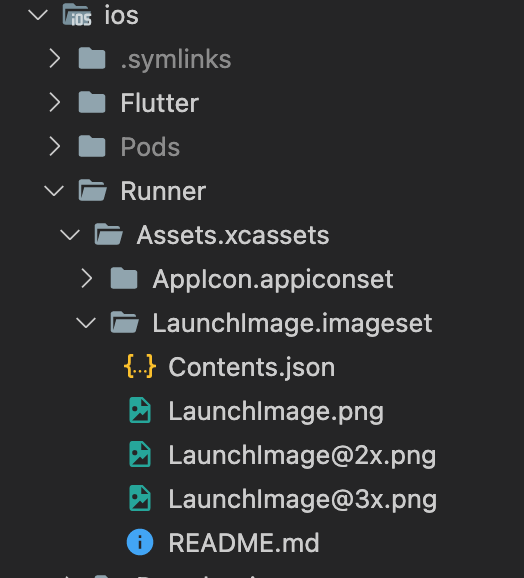Expand the .symlinks folder chevron
Image resolution: width=524 pixels, height=578 pixels.
click(x=55, y=59)
